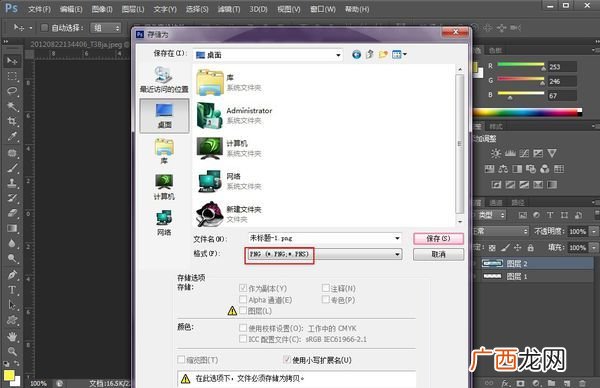Open Libraries (库) in dialog sidebar

(164, 152)
